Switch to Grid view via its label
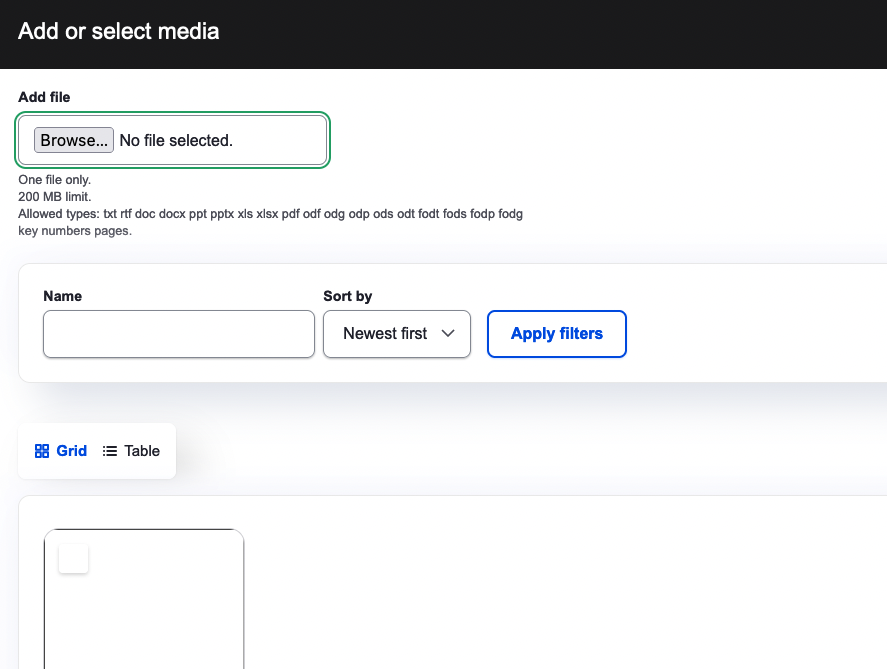This screenshot has height=669, width=887. (72, 451)
